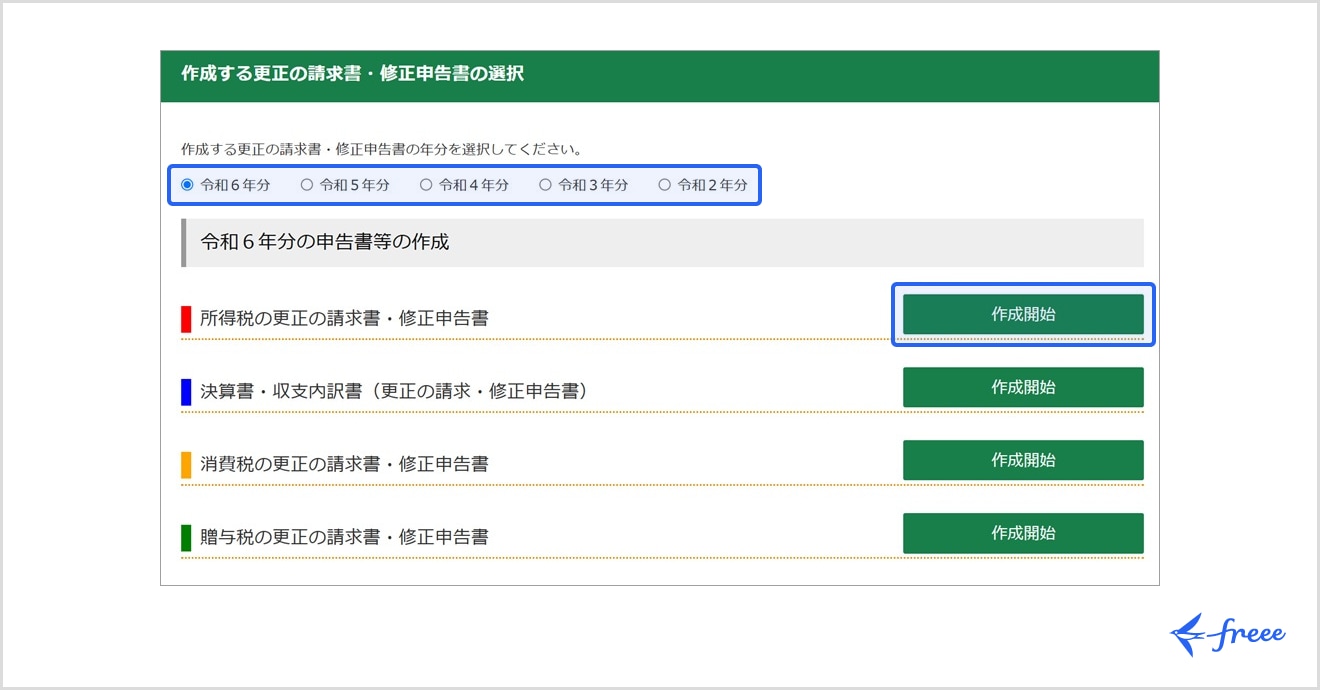Click 作成開始 in the 贈与税 row
This screenshot has height=690, width=1320.
click(1022, 533)
